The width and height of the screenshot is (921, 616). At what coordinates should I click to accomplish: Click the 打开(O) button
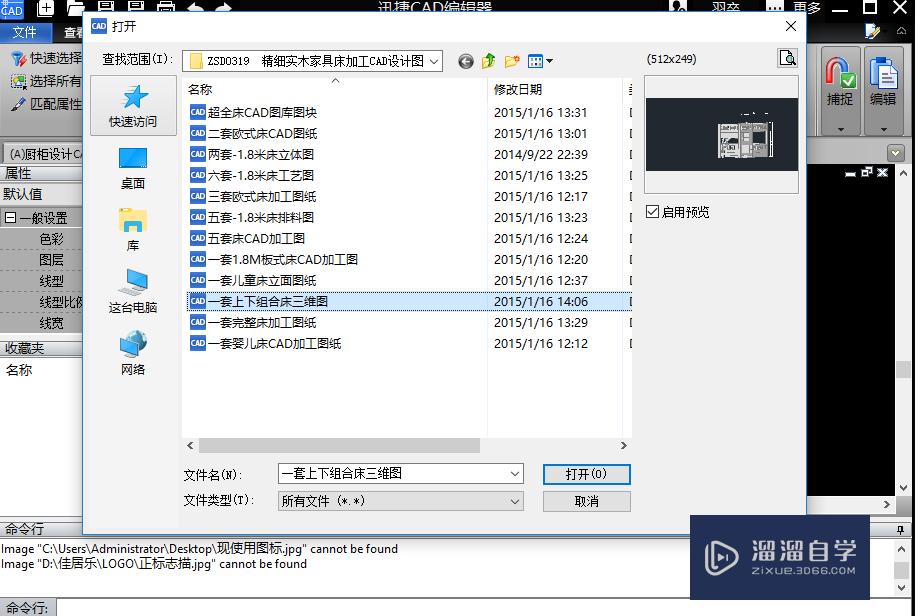tap(586, 474)
